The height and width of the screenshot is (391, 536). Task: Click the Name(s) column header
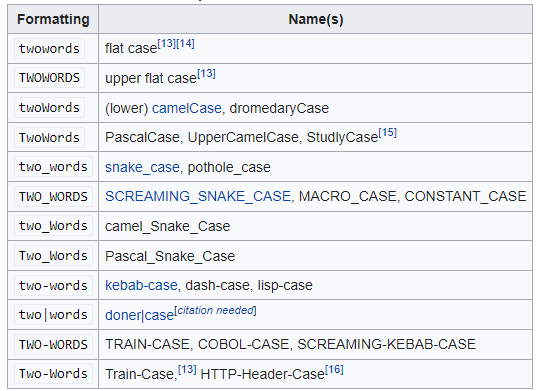pos(316,19)
